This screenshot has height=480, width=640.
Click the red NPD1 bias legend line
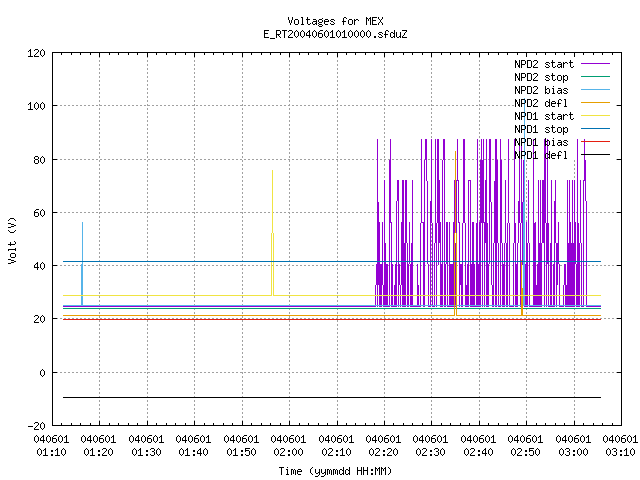coord(596,142)
